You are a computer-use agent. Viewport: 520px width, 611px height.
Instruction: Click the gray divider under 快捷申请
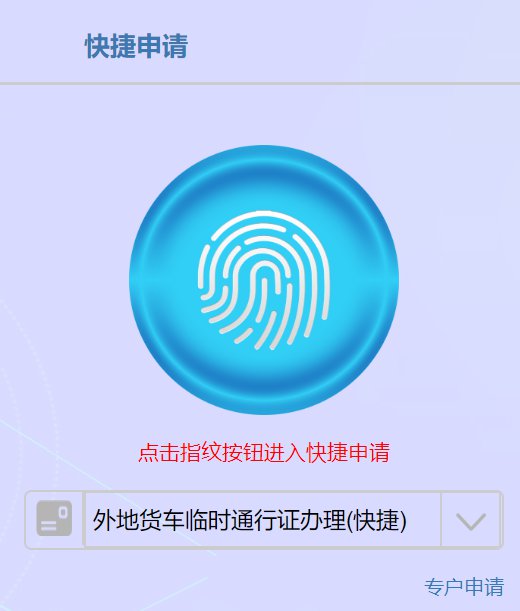[x=260, y=83]
